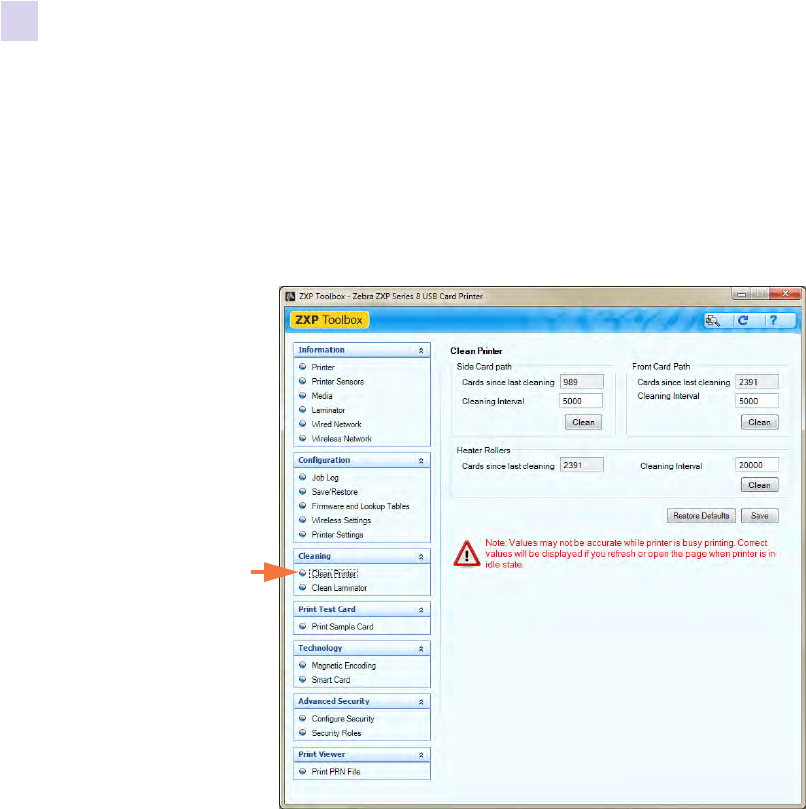The image size is (806, 809).
Task: Edit Front Card Path Cleaning Interval field
Action: (x=757, y=401)
